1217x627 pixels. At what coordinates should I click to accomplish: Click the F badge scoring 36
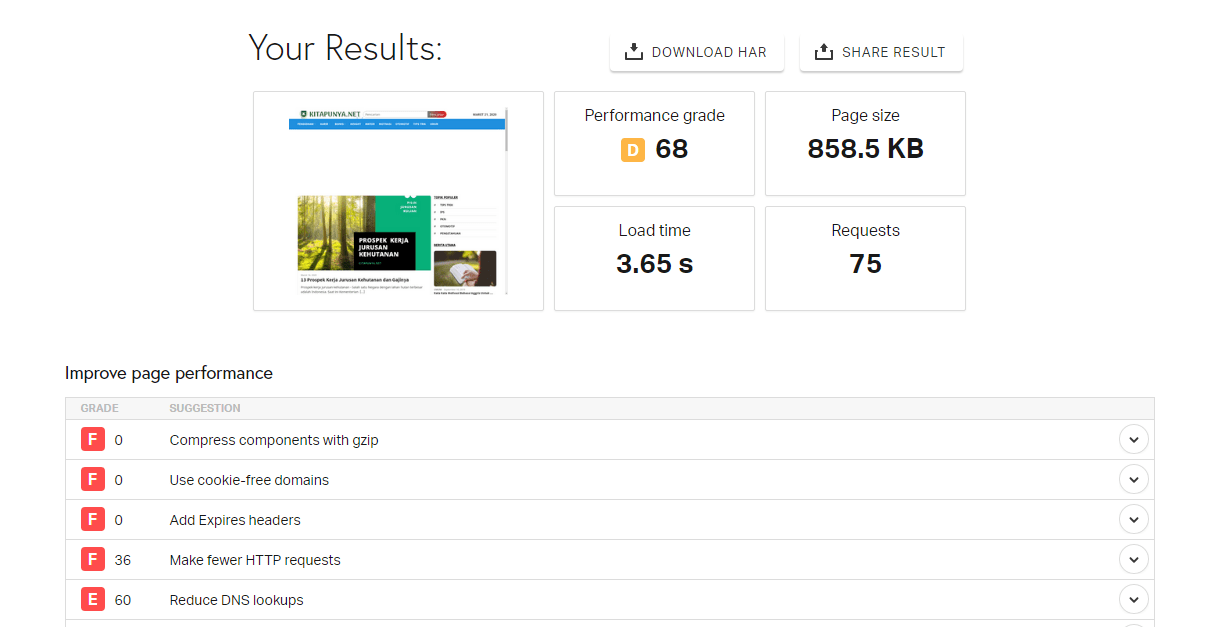[92, 560]
